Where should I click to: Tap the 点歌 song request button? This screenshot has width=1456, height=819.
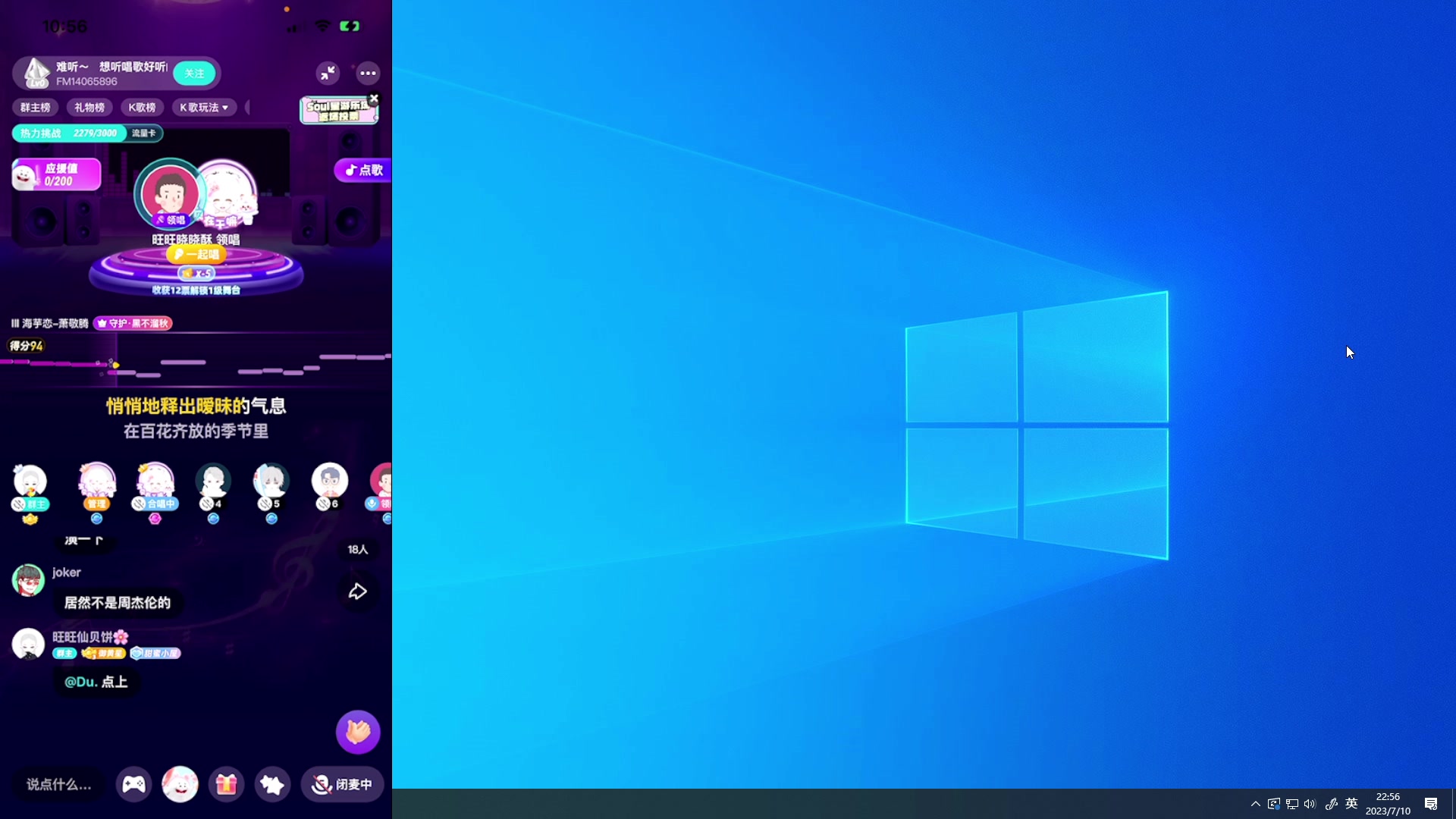[363, 170]
